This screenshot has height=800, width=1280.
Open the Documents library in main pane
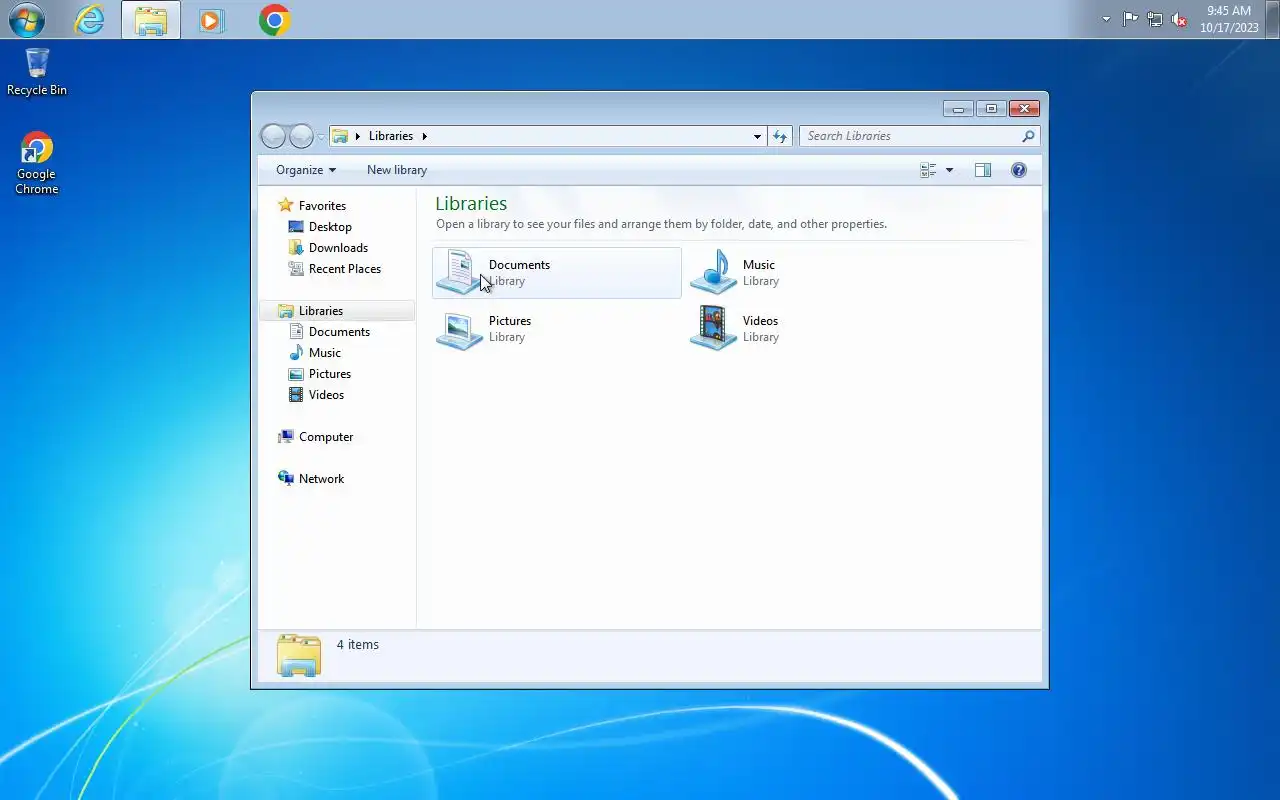click(x=556, y=273)
